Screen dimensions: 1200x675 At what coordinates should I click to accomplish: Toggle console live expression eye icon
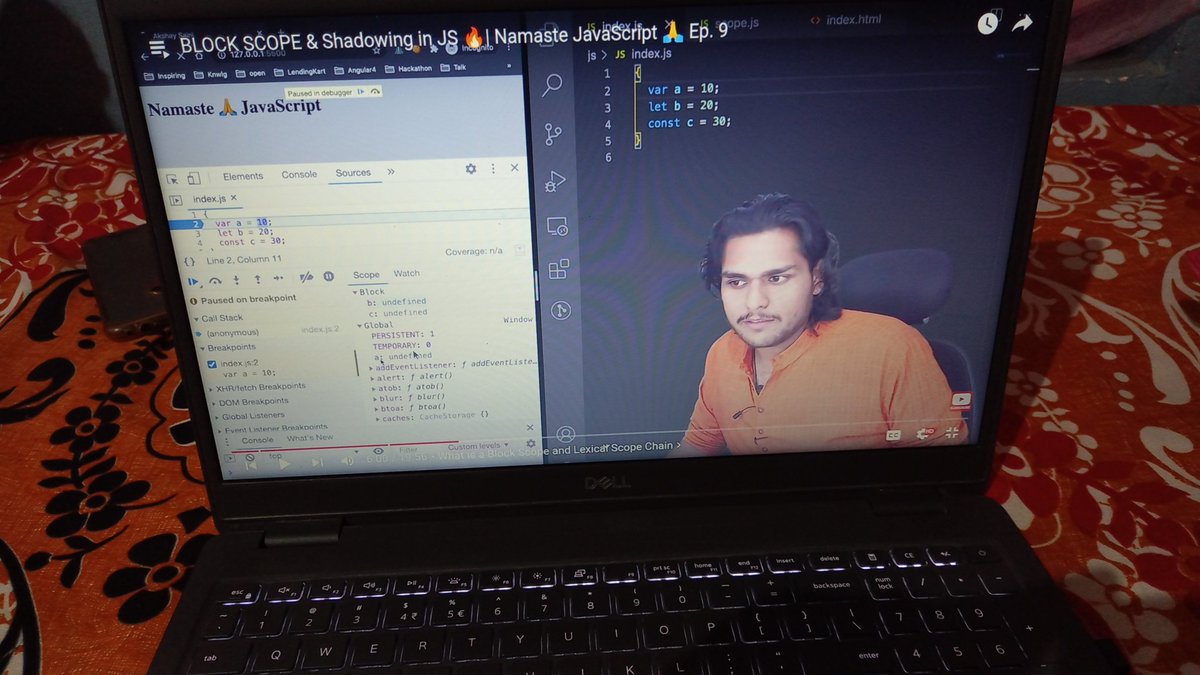click(x=379, y=451)
